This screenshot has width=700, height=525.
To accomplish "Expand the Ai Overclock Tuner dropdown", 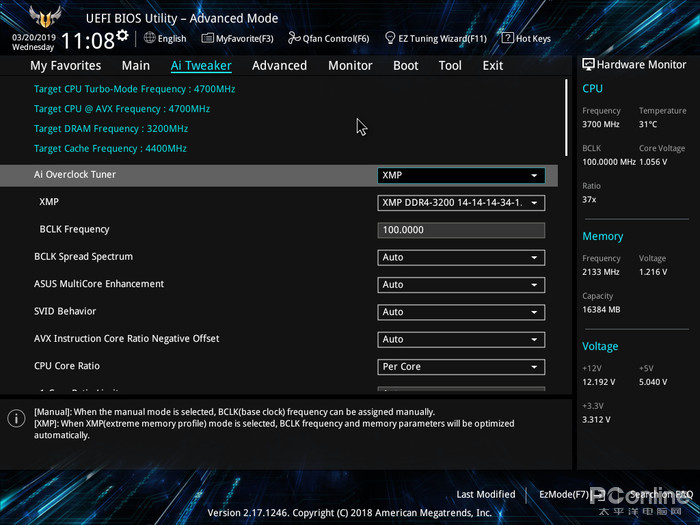I will [x=461, y=175].
